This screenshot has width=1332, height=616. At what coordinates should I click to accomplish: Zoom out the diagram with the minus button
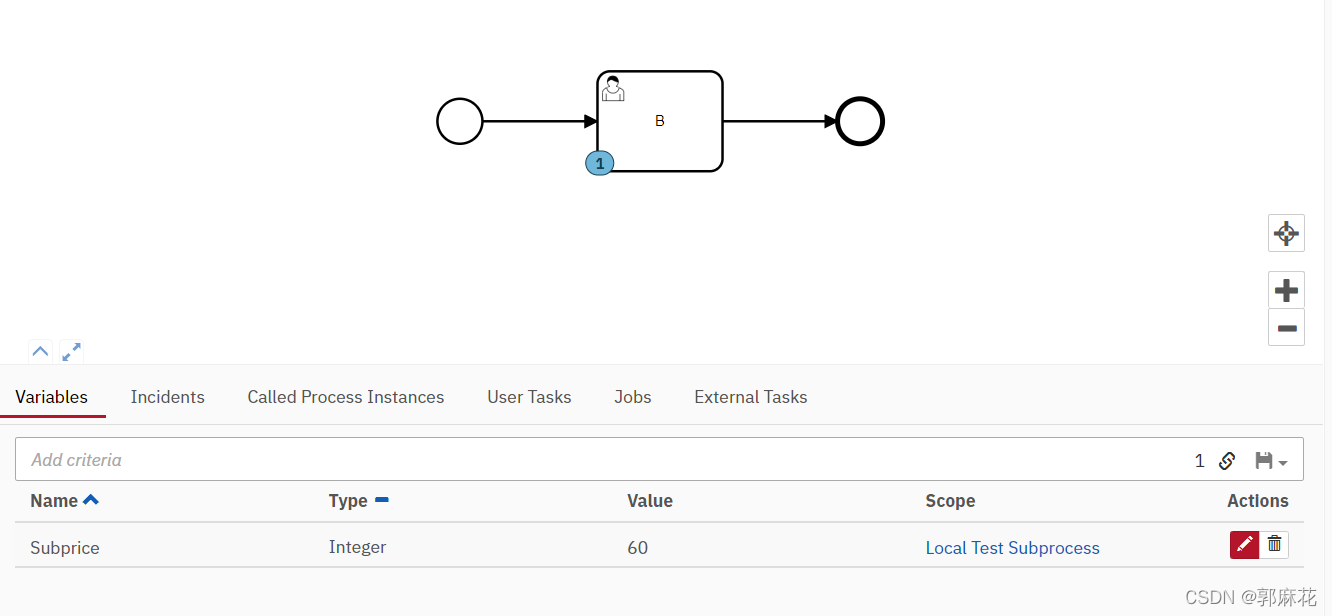[x=1286, y=327]
